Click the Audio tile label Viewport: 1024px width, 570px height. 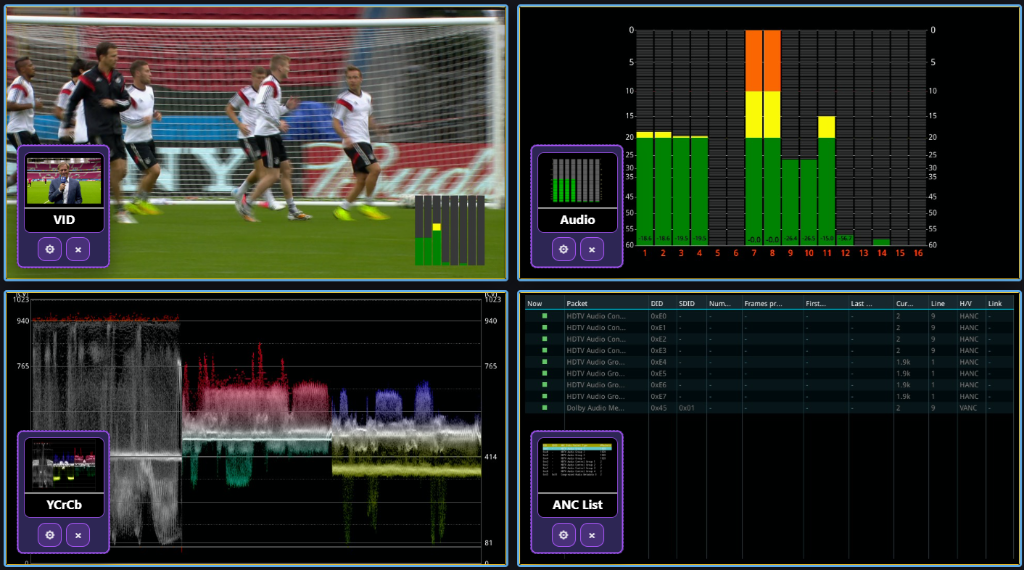coord(577,220)
